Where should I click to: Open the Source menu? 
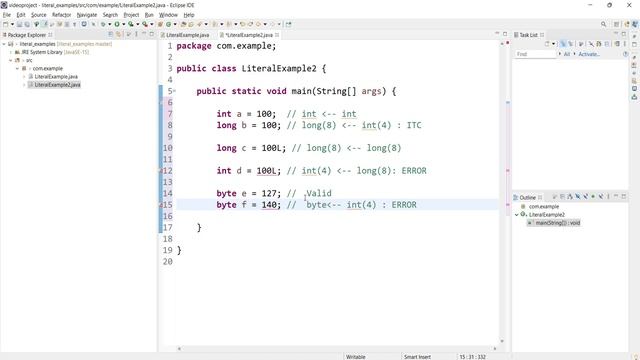click(39, 15)
